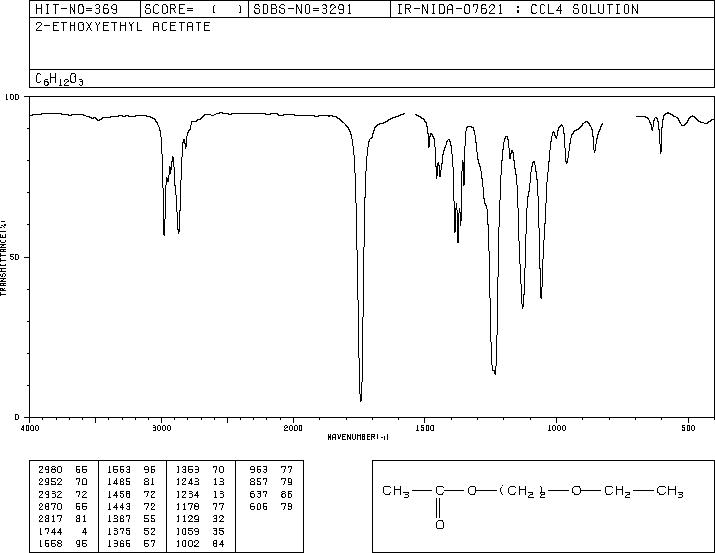Image resolution: width=715 pixels, height=553 pixels.
Task: Click the 1000 x-axis tick label
Action: 556,428
